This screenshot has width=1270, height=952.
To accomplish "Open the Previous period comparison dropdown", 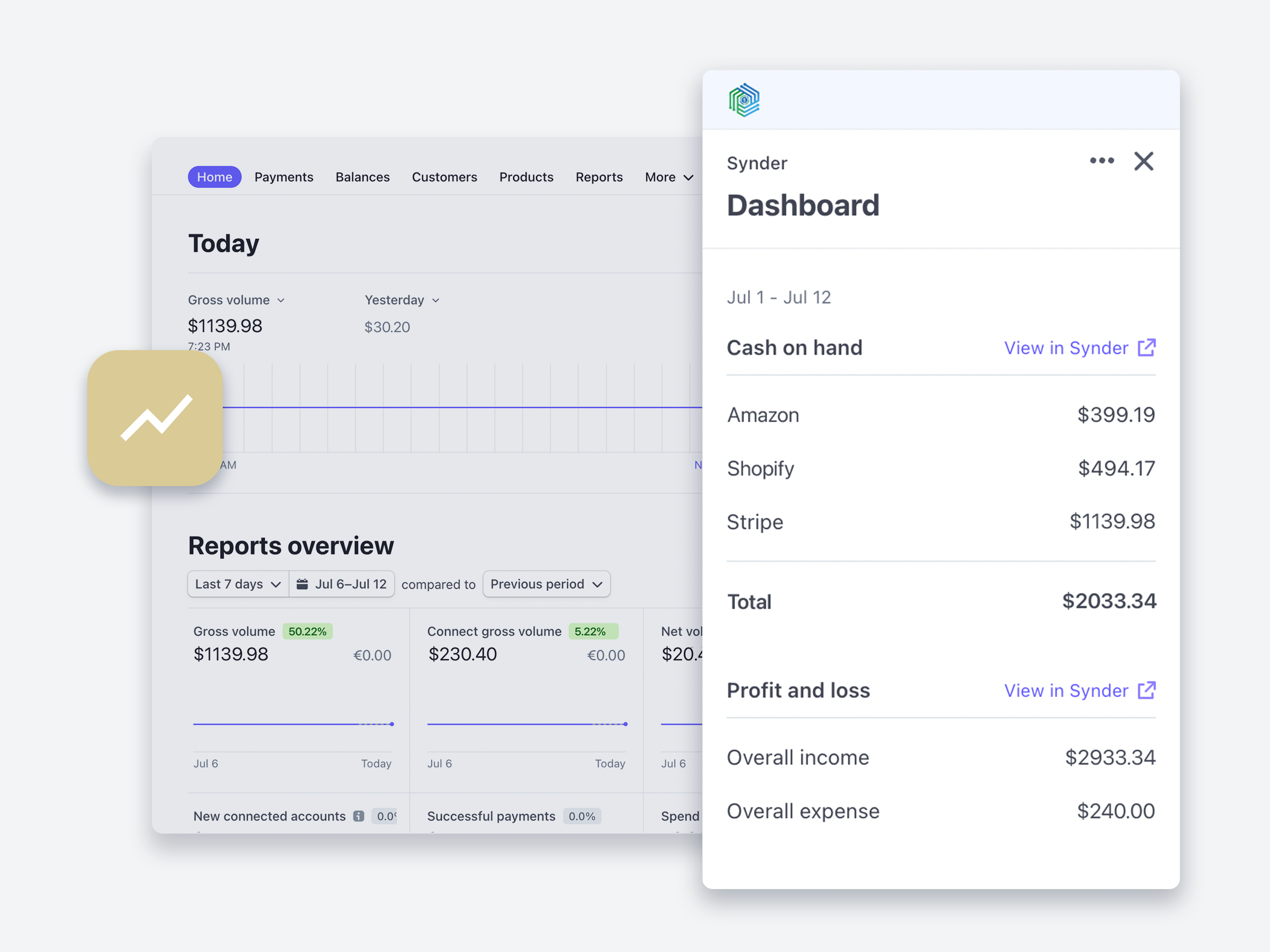I will pos(546,583).
